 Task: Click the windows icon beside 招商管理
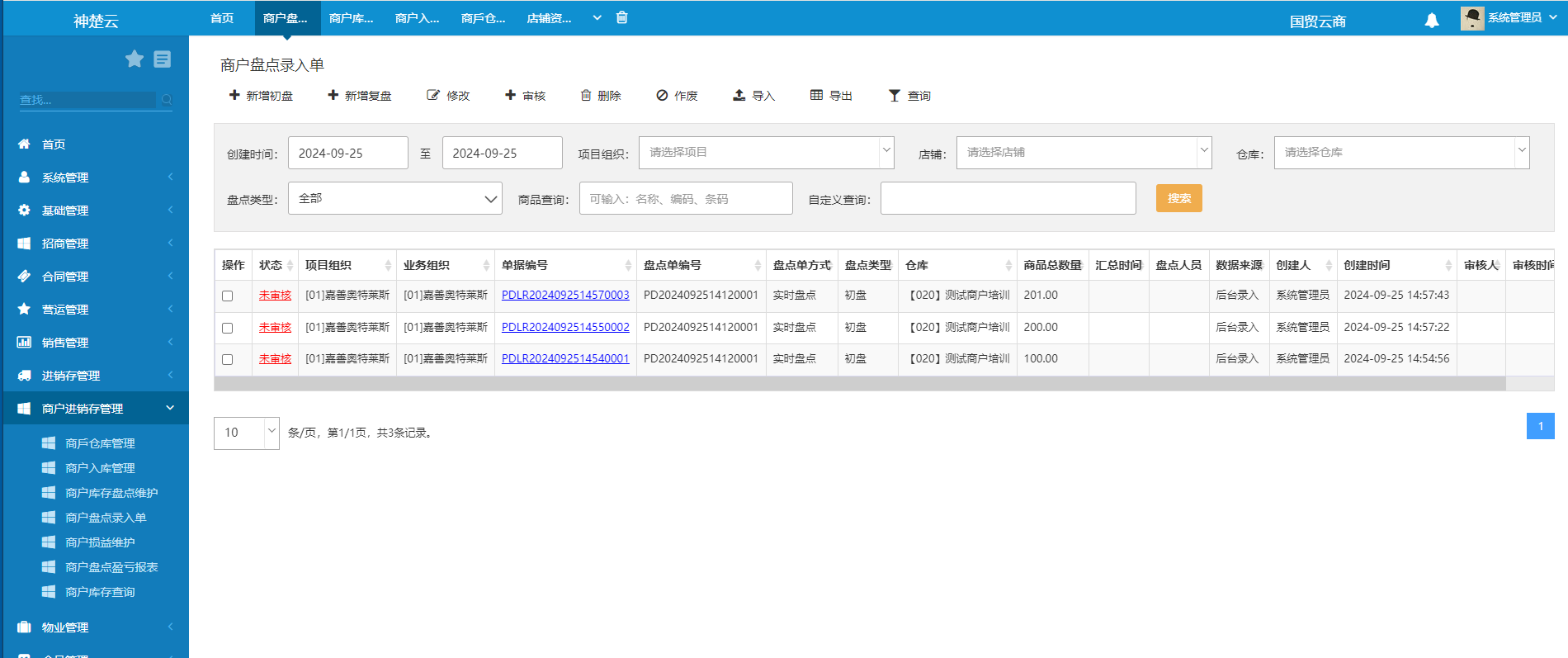(x=24, y=243)
